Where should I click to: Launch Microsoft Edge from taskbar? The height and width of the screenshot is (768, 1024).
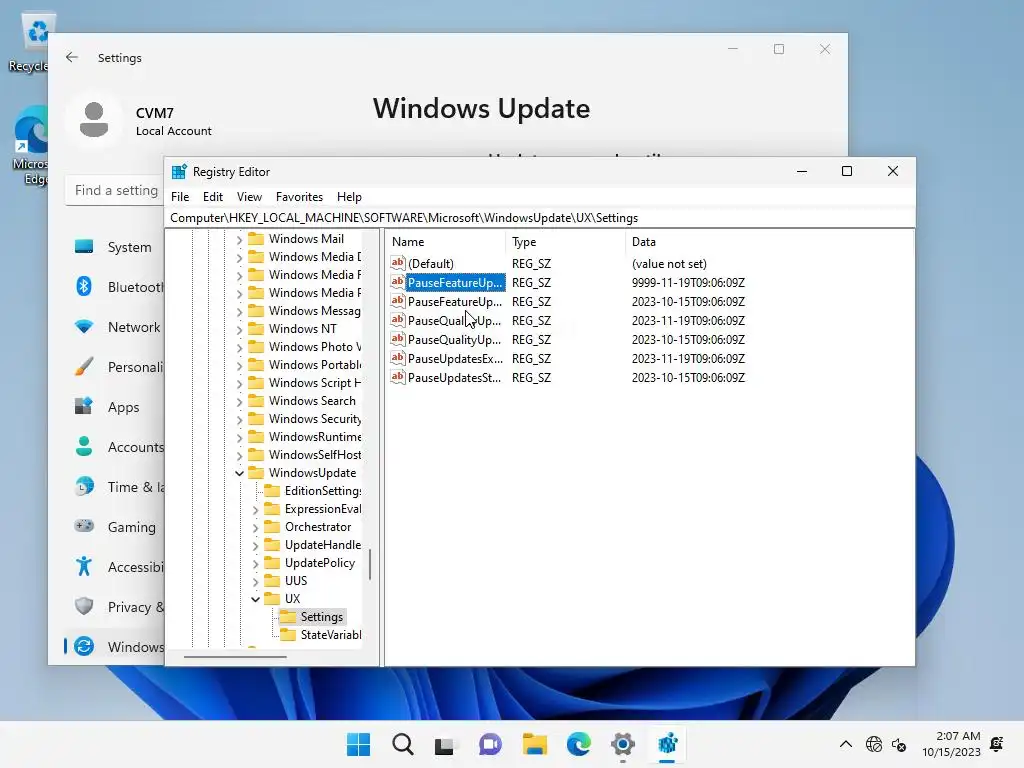(x=579, y=744)
